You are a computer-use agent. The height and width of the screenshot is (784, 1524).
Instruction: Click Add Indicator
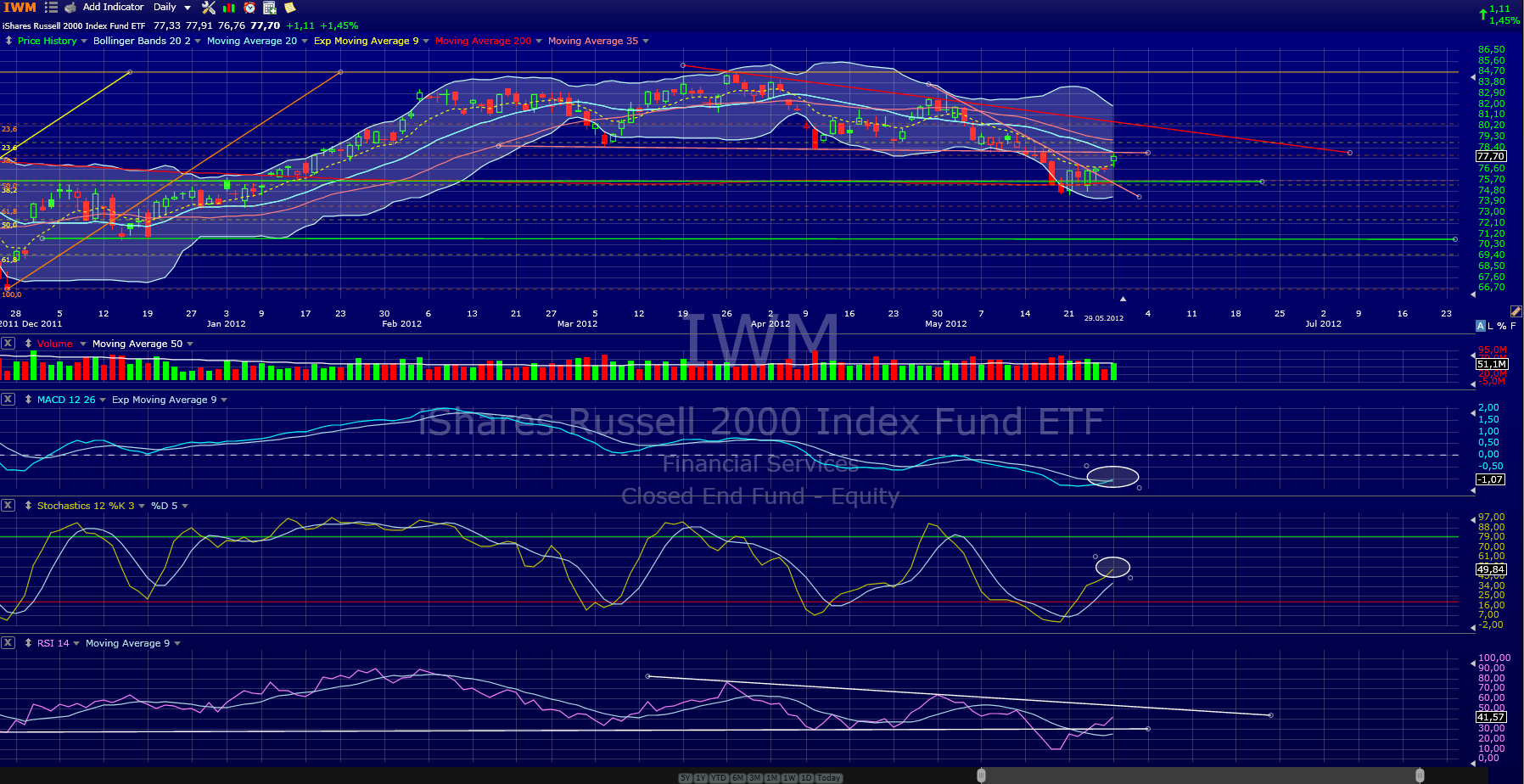click(113, 7)
